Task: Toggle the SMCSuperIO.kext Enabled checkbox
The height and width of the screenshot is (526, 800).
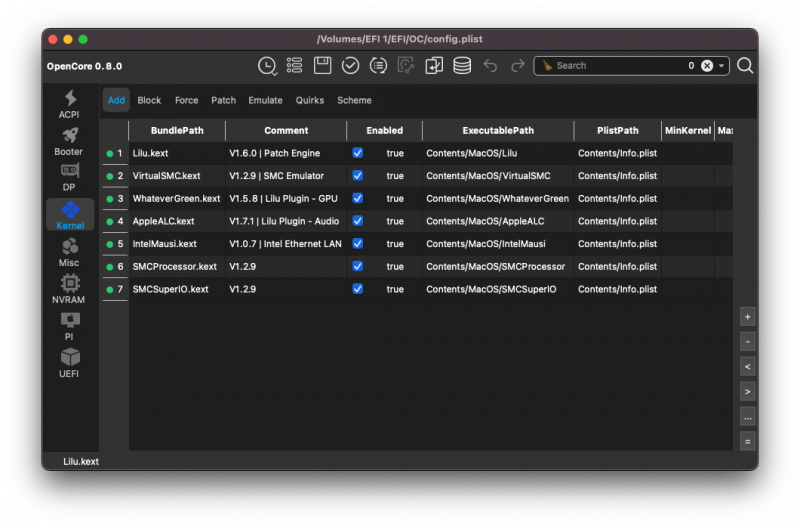Action: [358, 289]
